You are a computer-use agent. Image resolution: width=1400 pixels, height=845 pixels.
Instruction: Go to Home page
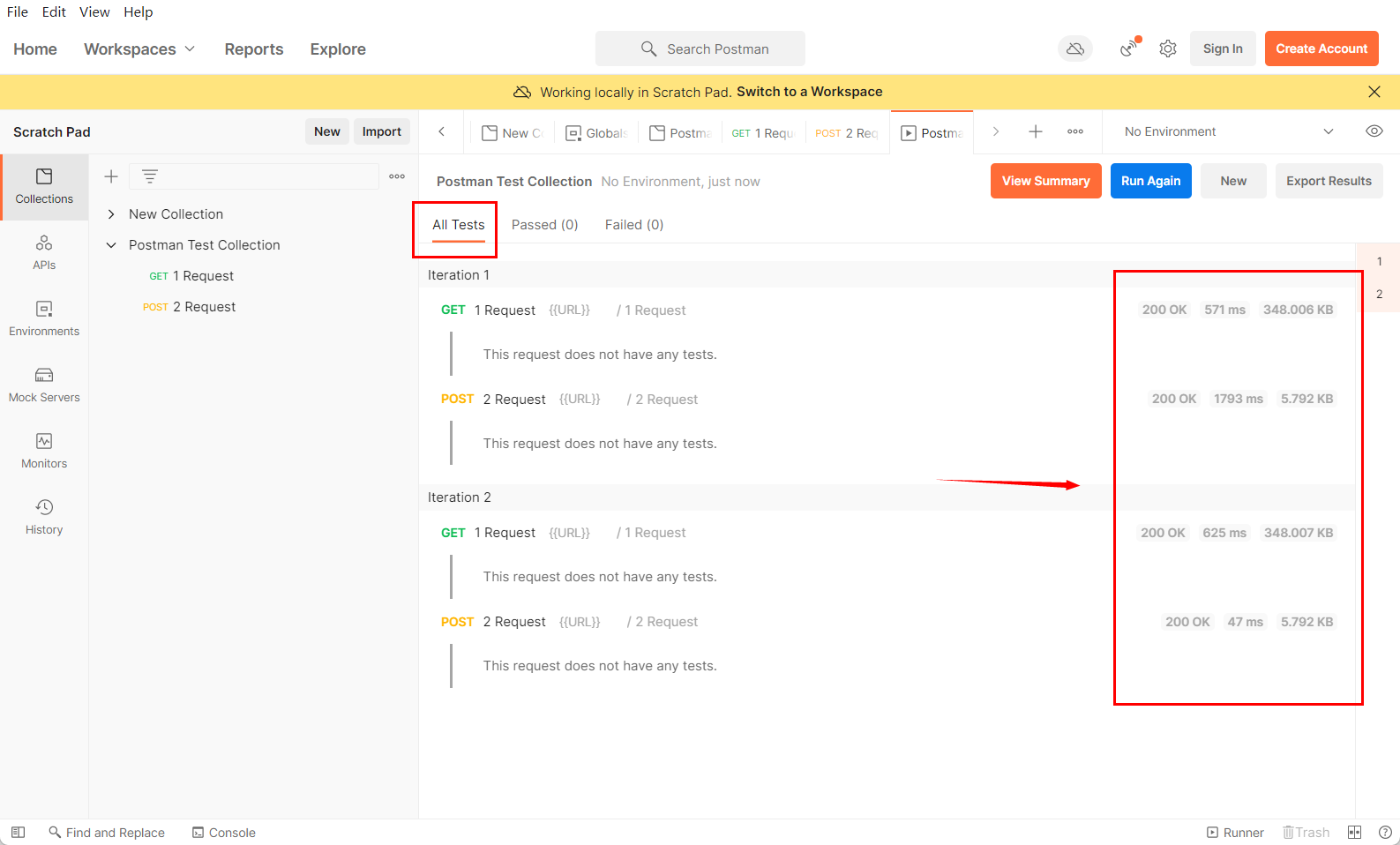pos(35,49)
